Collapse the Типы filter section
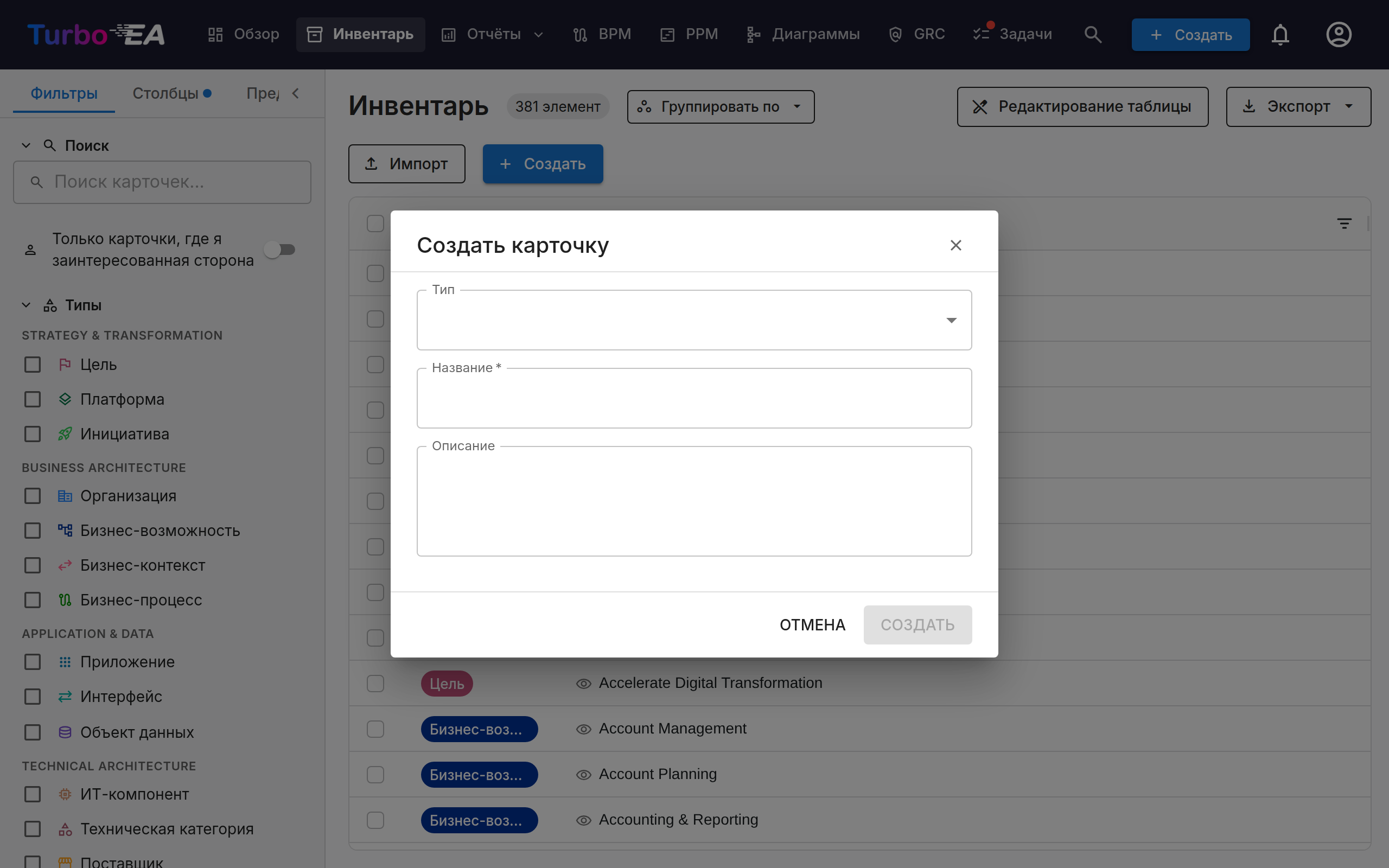1389x868 pixels. 26,305
